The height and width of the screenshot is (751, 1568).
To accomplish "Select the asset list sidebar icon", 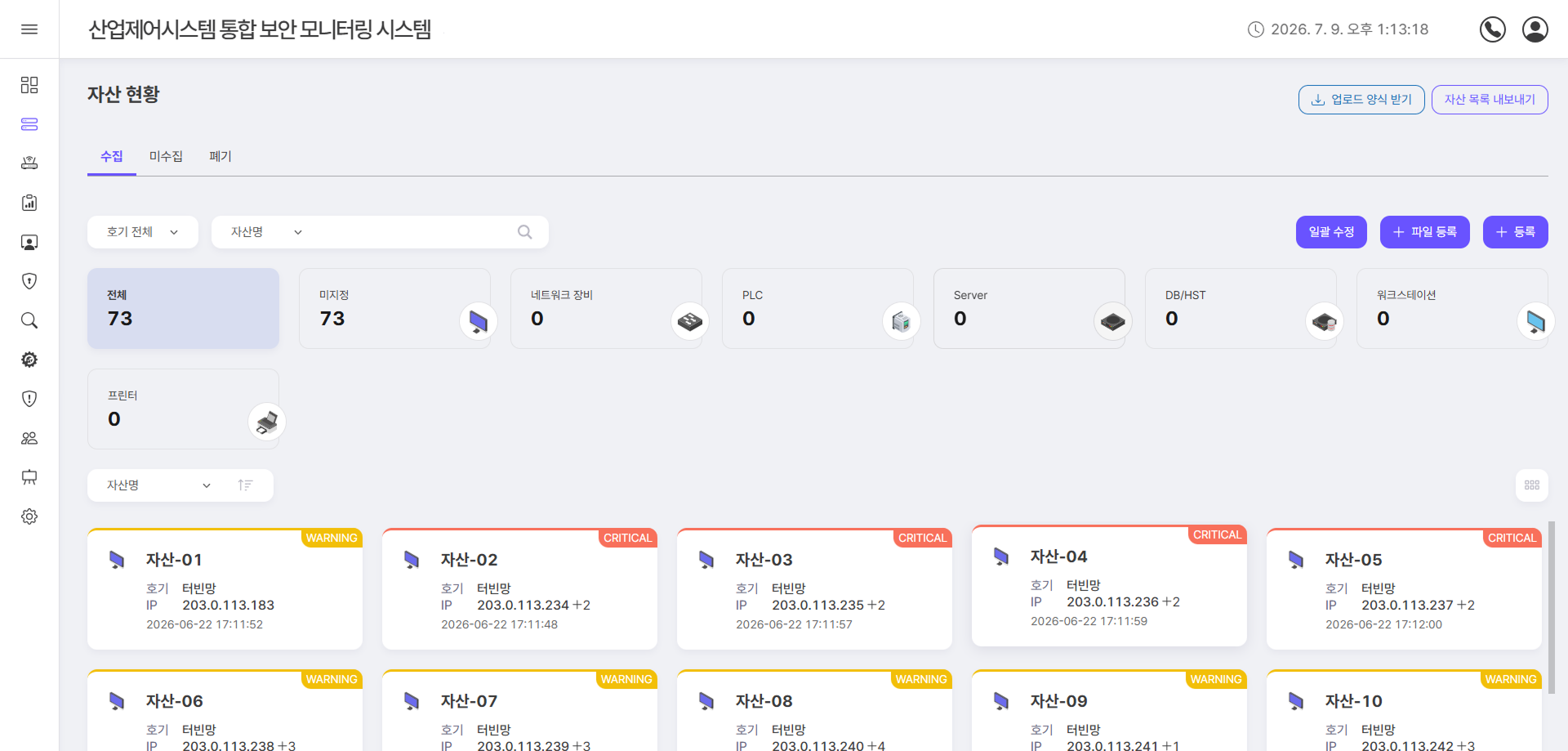I will [x=29, y=124].
